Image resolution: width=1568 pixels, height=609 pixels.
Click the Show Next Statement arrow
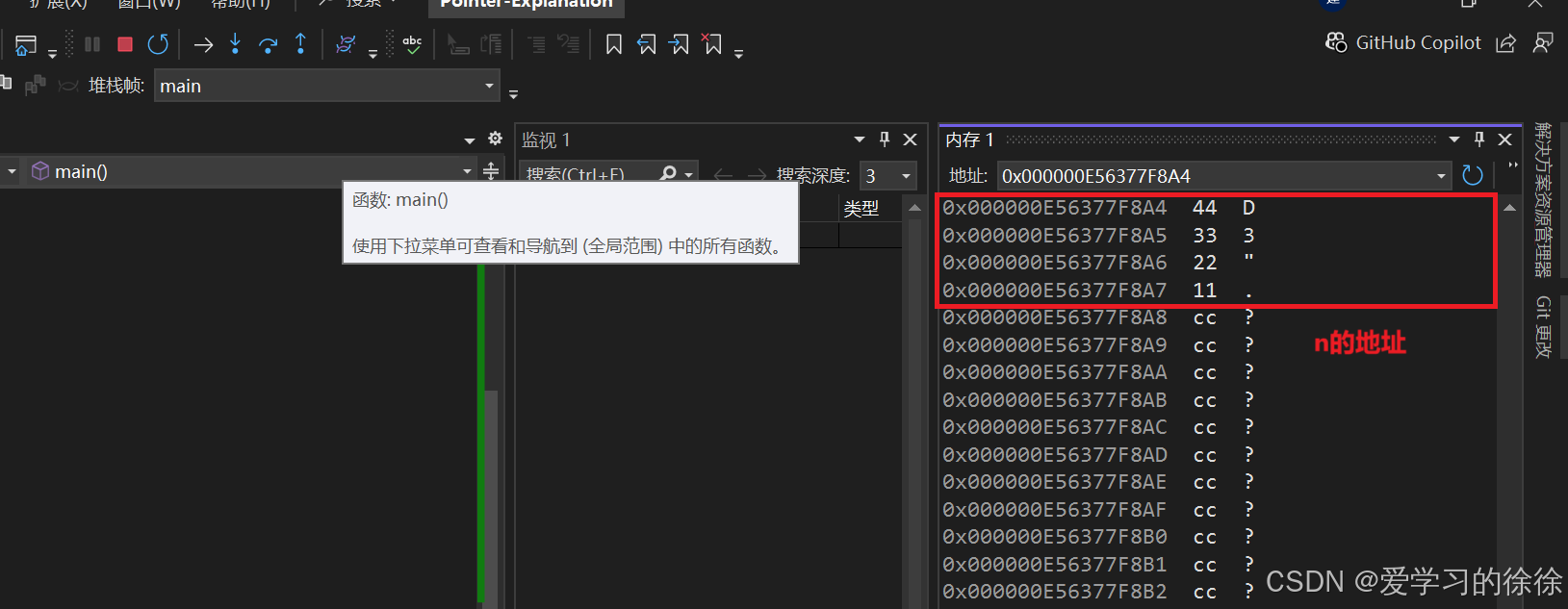tap(203, 44)
